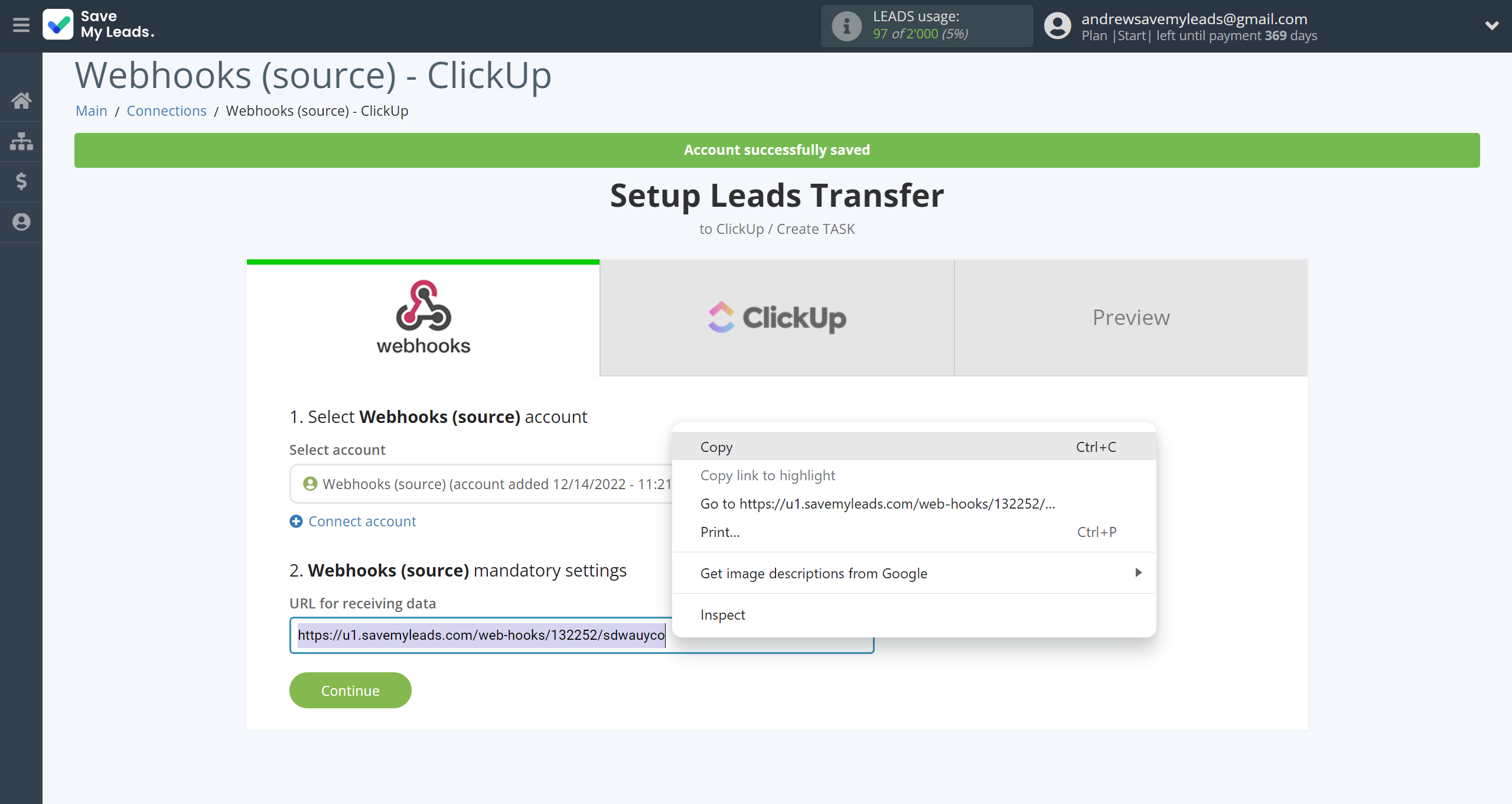Click the hamburger menu icon top left

point(21,25)
